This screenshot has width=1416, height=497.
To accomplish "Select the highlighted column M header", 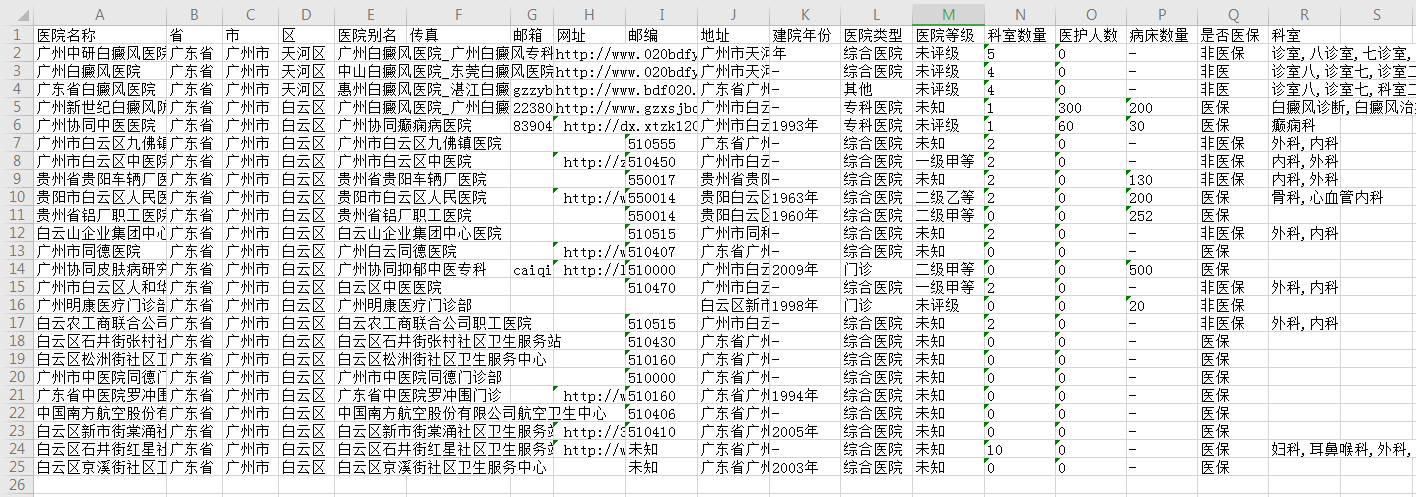I will click(x=948, y=14).
